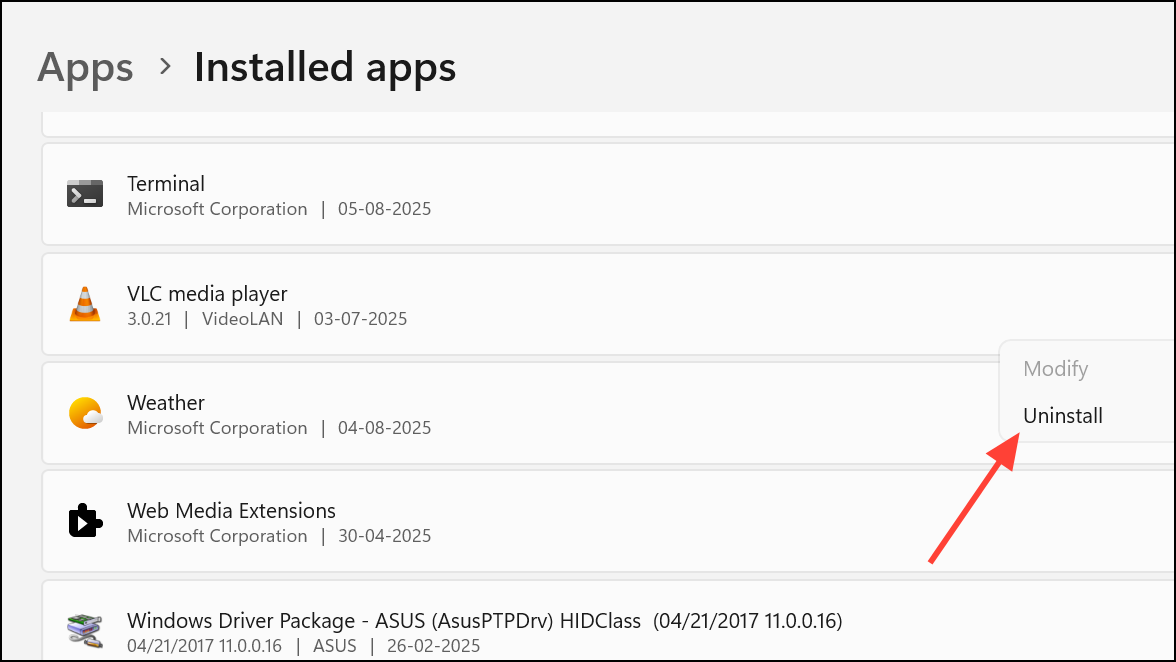This screenshot has width=1176, height=662.
Task: Click the Terminal app icon
Action: click(x=85, y=194)
